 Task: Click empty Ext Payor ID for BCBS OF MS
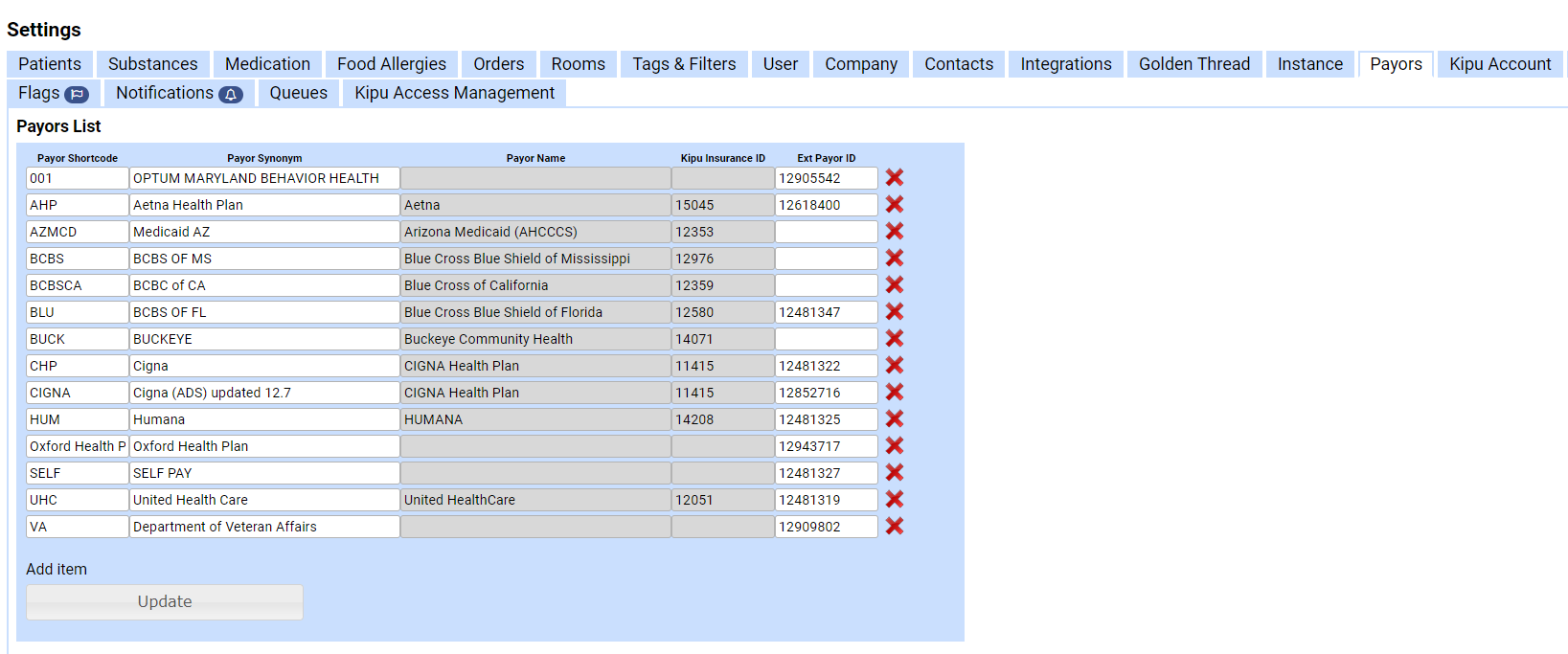pyautogui.click(x=825, y=259)
